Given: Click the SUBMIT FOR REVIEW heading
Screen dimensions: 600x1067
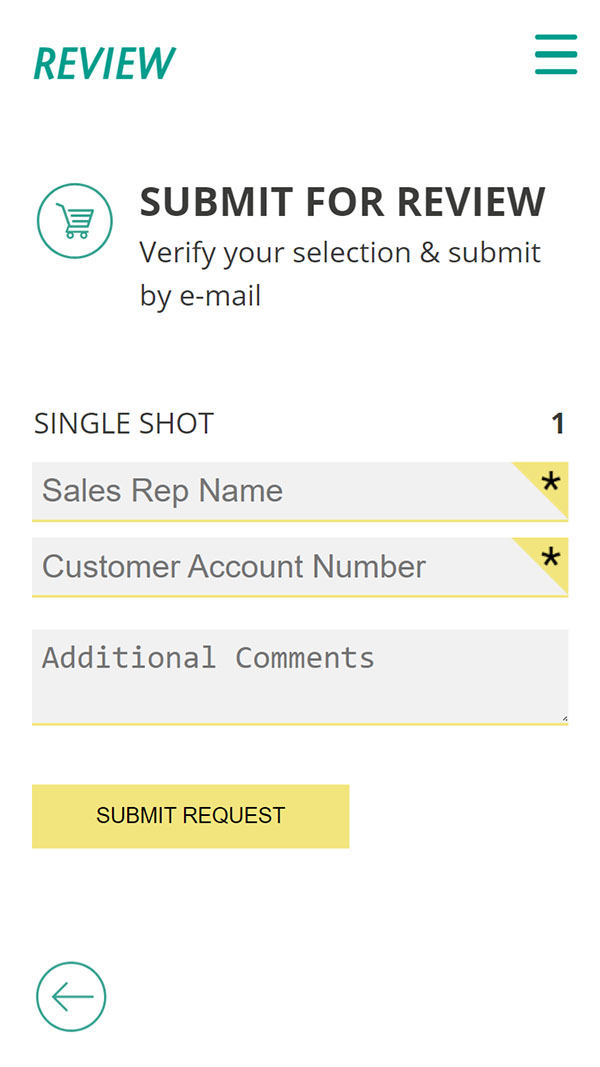Looking at the screenshot, I should [343, 202].
